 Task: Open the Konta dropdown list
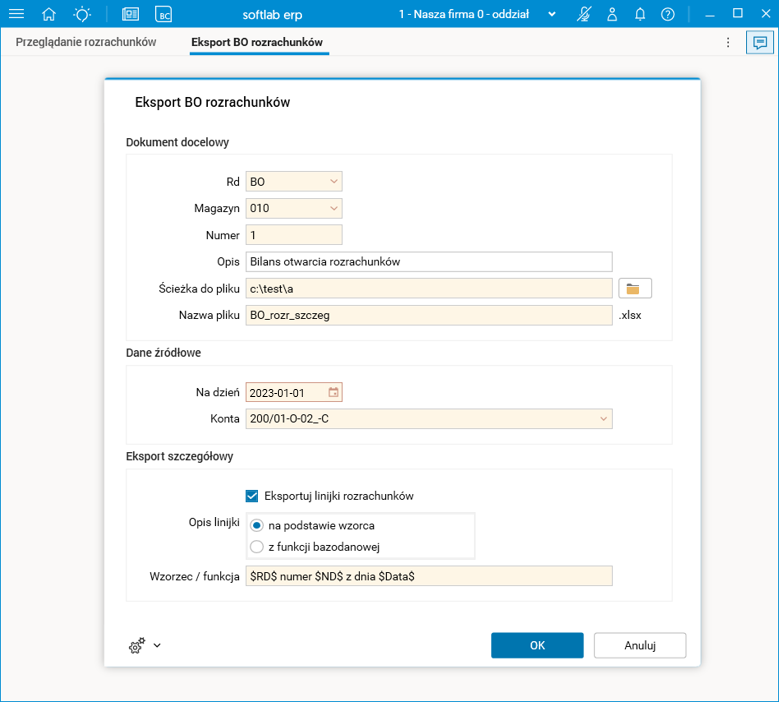pyautogui.click(x=603, y=418)
